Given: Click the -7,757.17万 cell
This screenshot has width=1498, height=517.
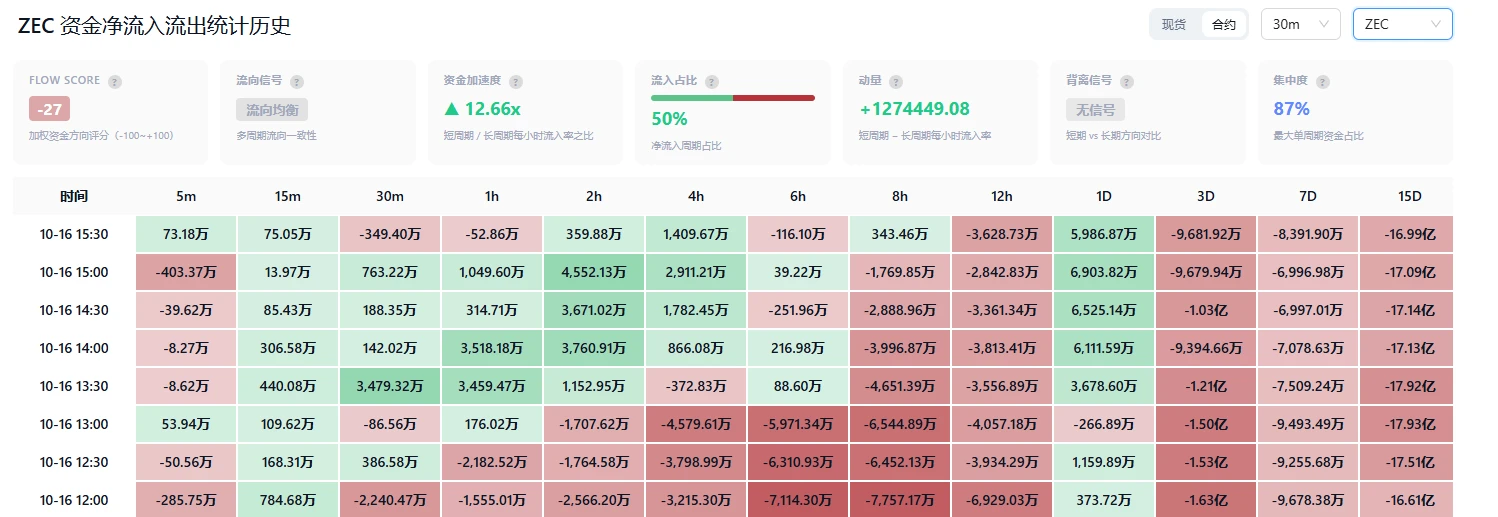Looking at the screenshot, I should [x=900, y=500].
